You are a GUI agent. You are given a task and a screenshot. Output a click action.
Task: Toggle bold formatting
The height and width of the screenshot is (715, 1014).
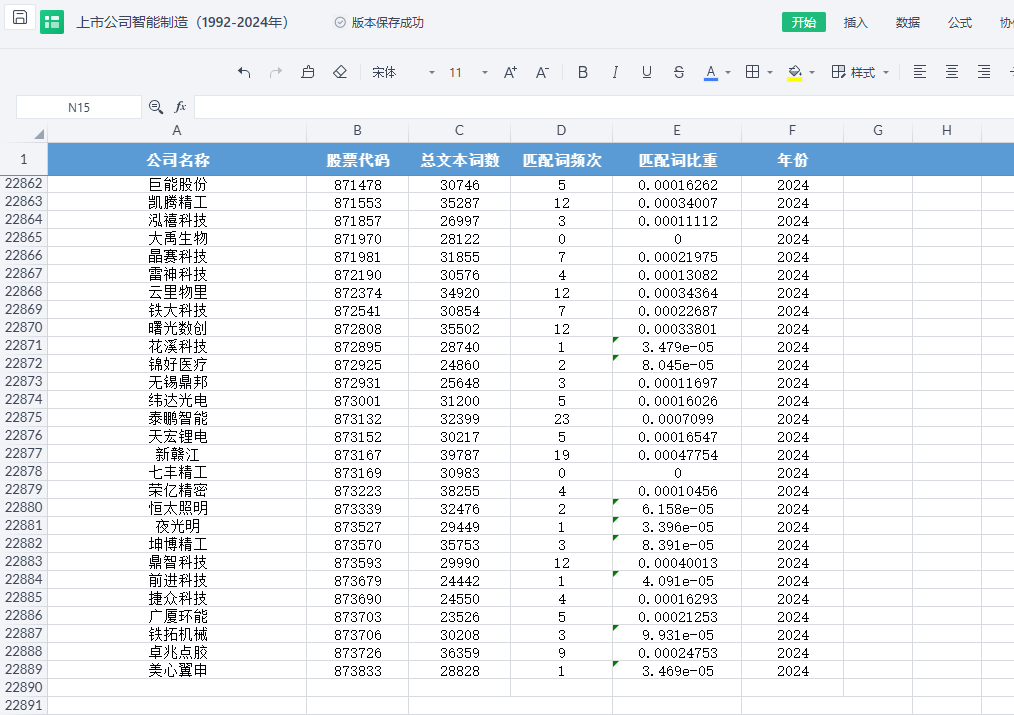coord(583,72)
